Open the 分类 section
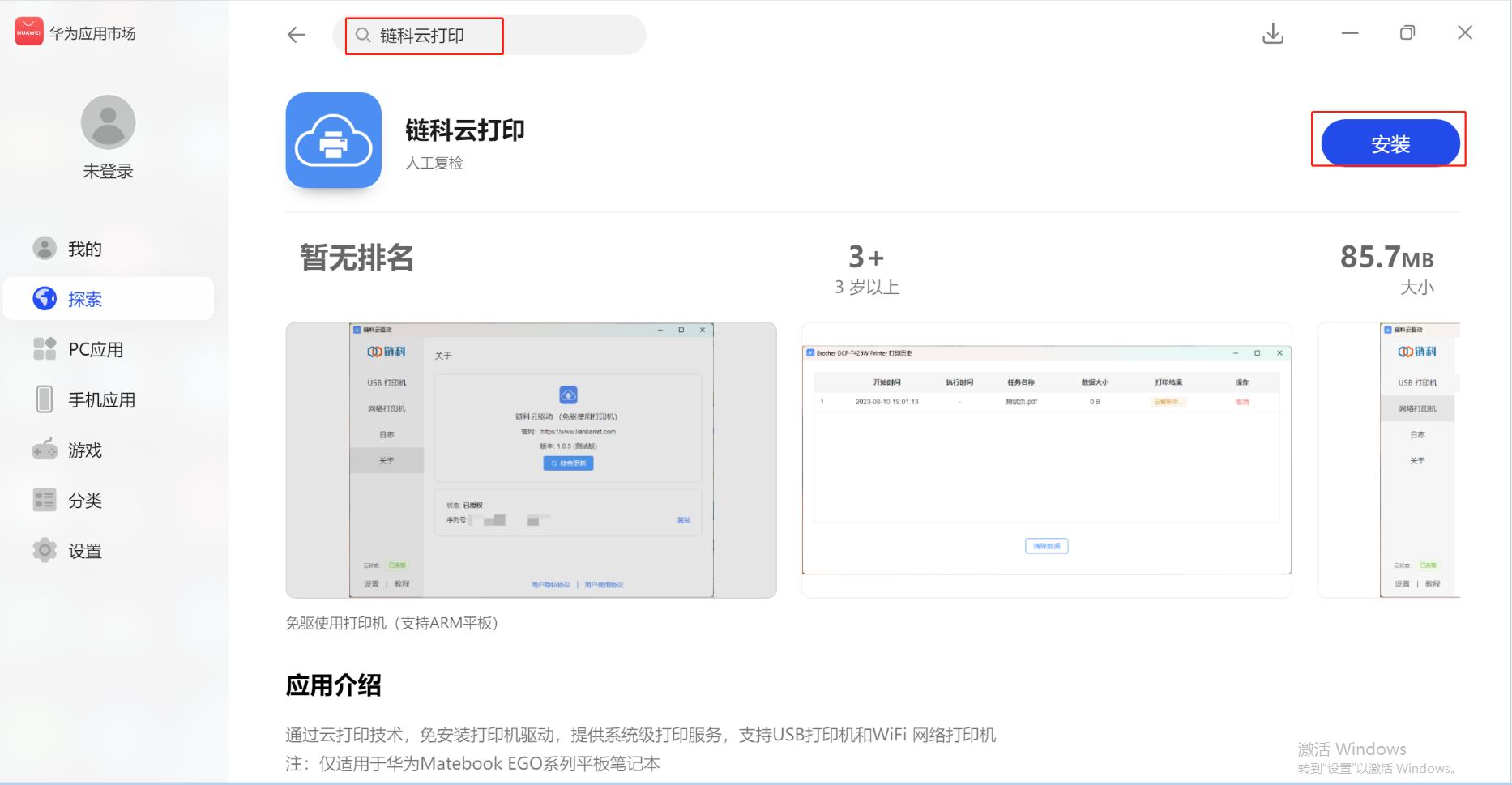 [109, 500]
